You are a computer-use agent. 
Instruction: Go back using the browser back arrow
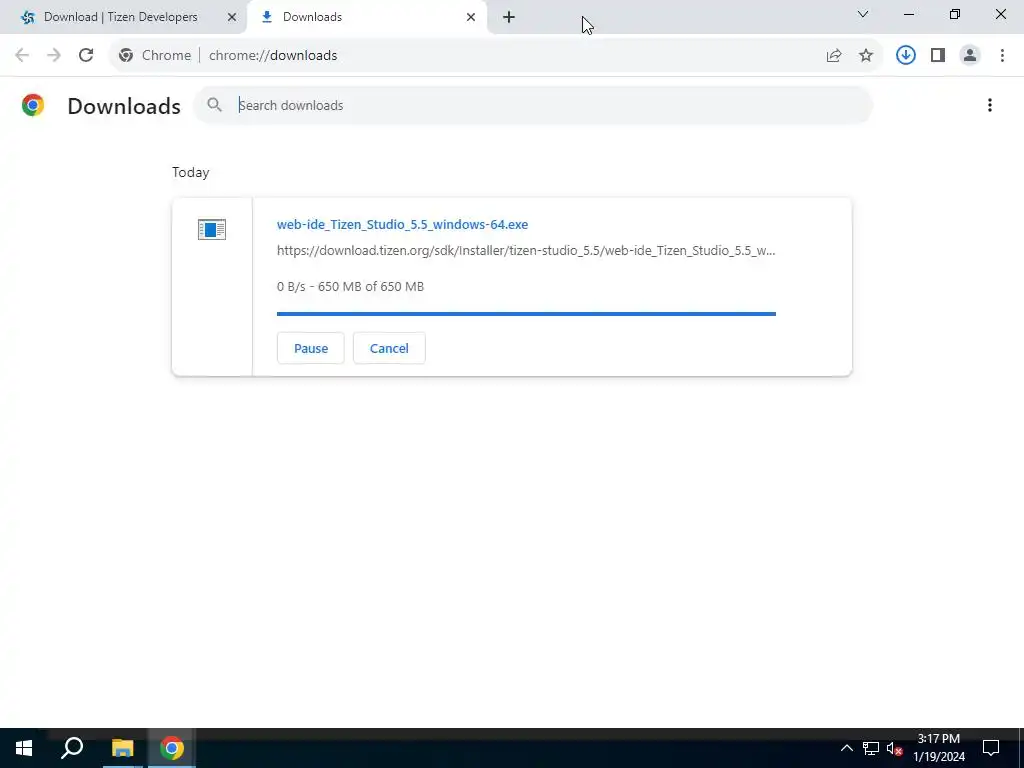pos(22,56)
